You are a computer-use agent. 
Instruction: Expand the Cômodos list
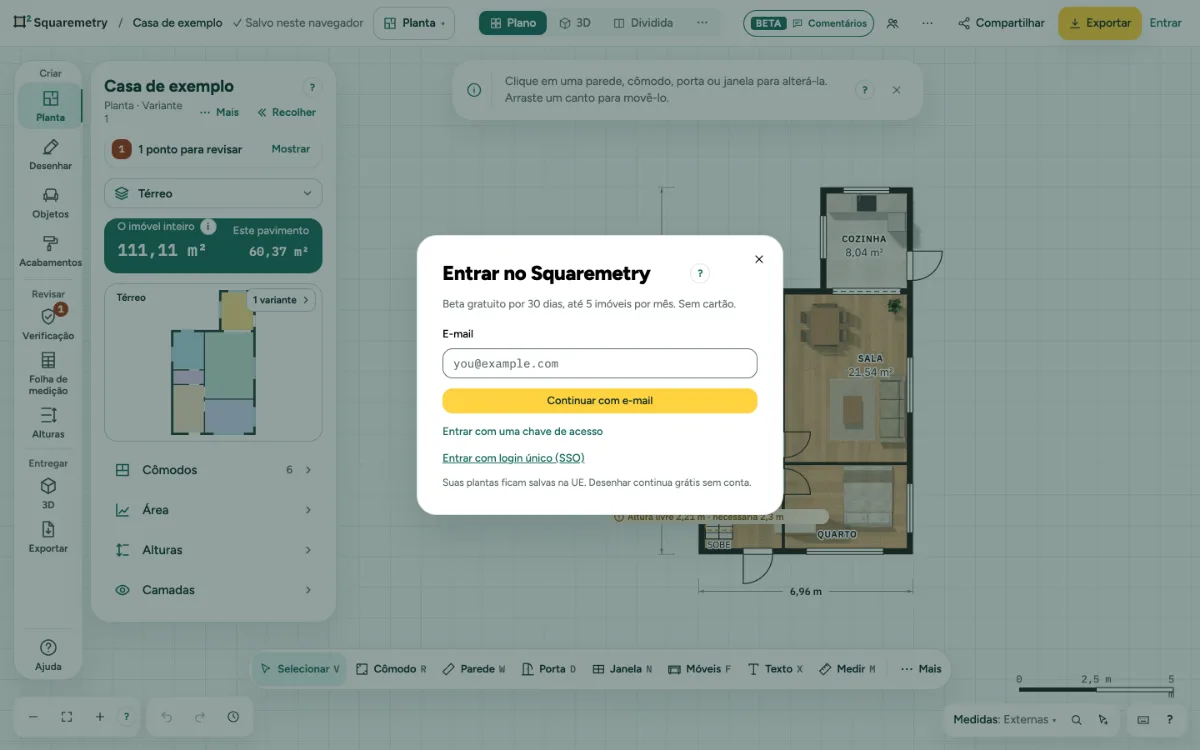(x=213, y=470)
